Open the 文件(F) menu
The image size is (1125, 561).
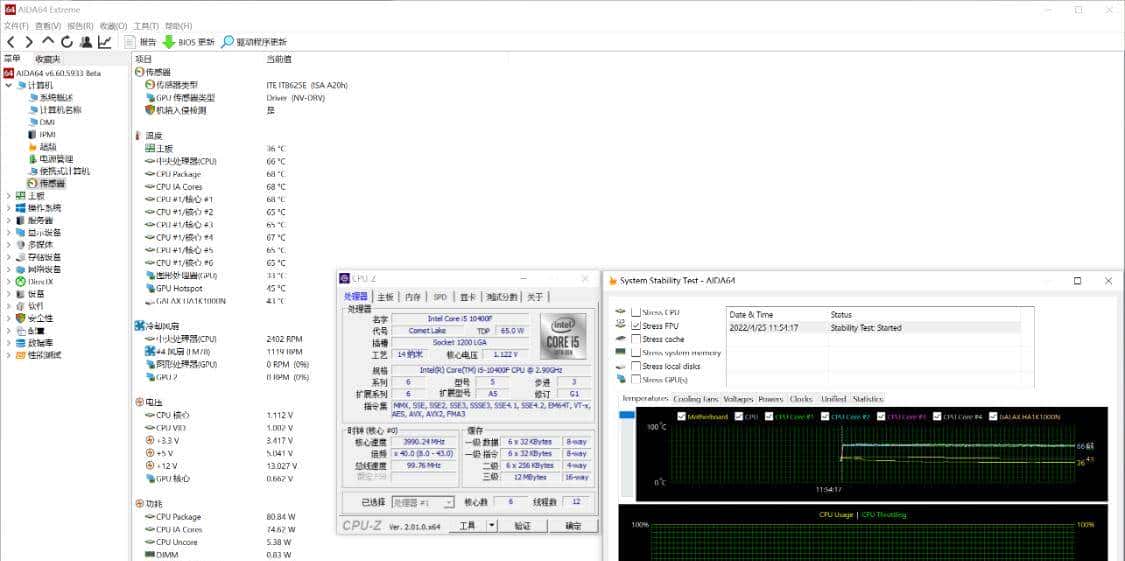pyautogui.click(x=16, y=26)
